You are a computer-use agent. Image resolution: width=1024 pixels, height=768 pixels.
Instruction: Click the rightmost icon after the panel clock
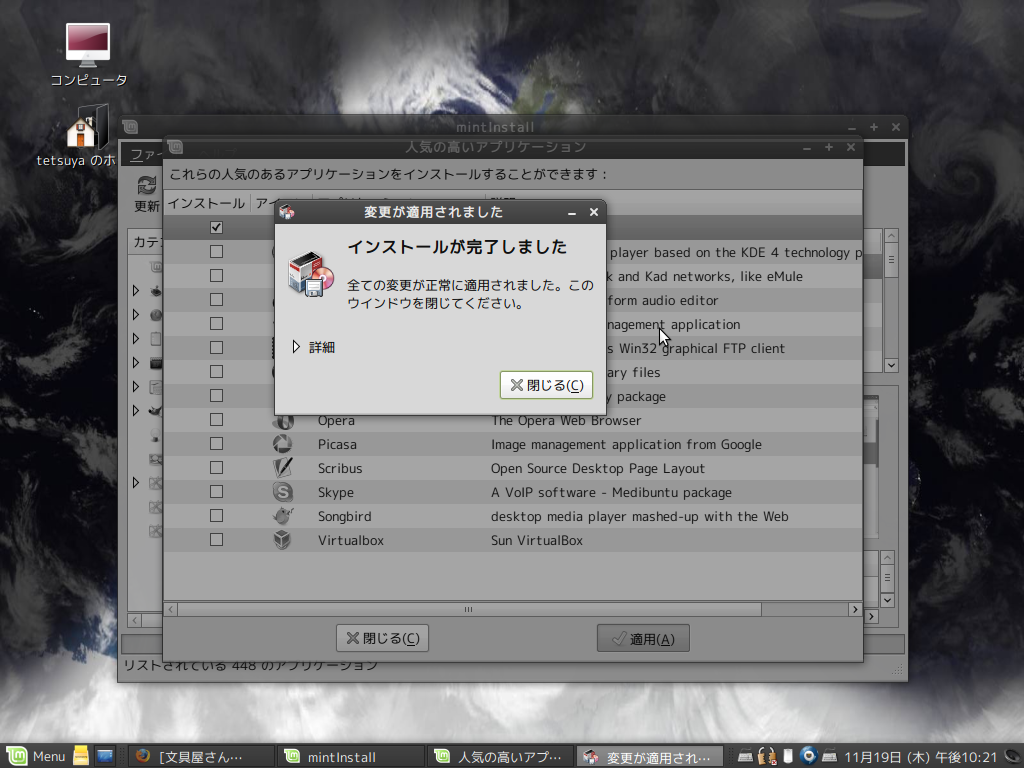(1014, 756)
